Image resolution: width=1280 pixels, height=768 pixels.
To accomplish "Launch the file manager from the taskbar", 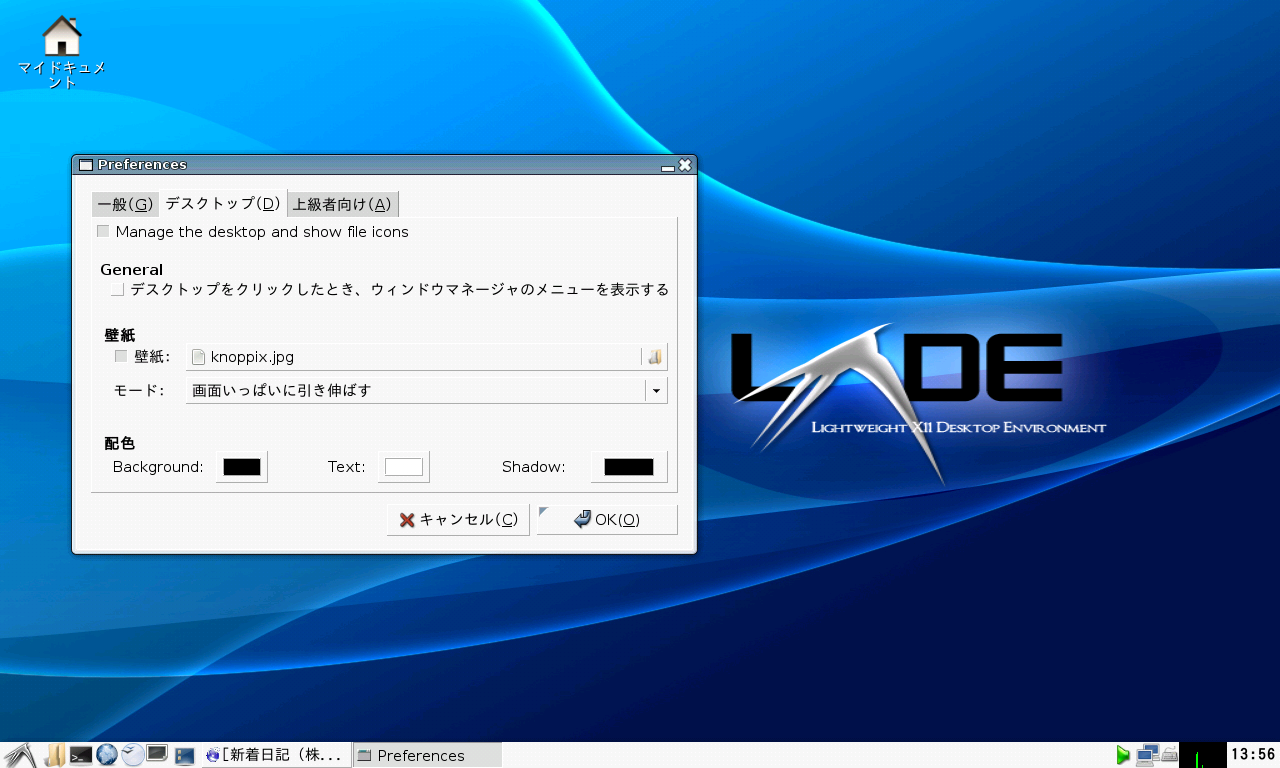I will [54, 755].
